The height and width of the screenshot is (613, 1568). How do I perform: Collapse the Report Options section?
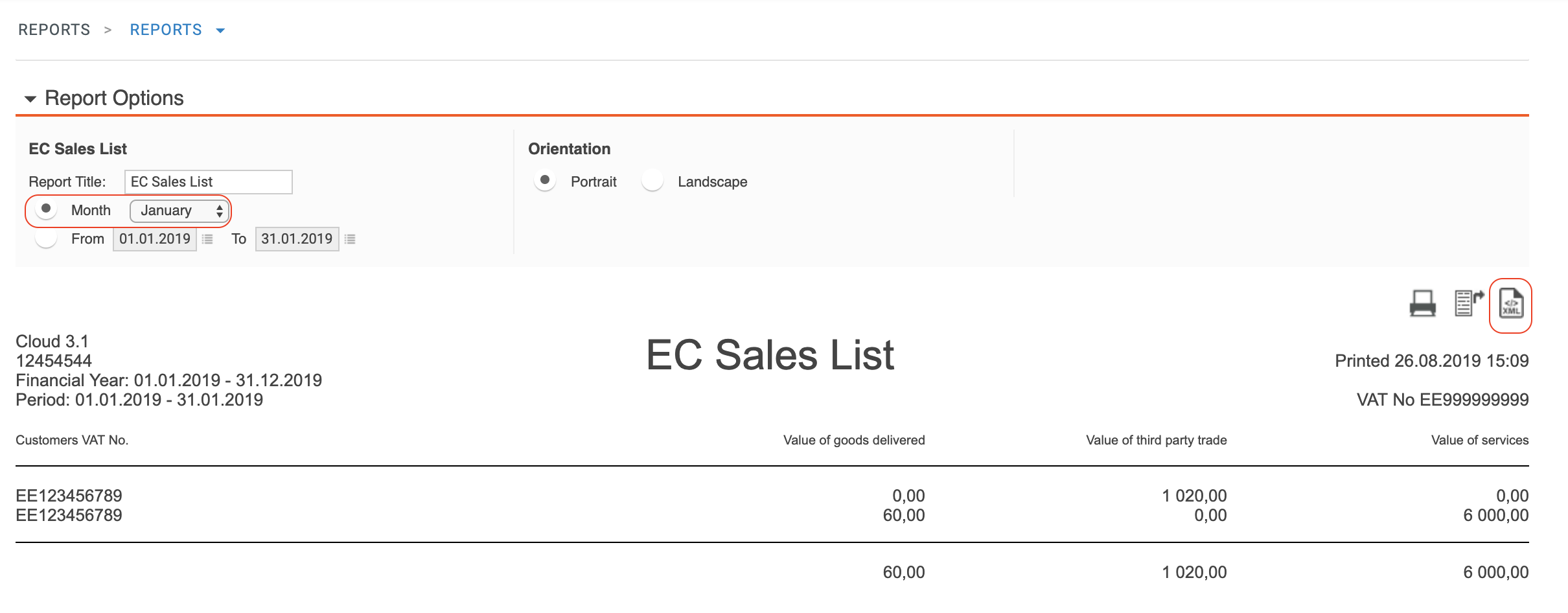click(x=30, y=99)
